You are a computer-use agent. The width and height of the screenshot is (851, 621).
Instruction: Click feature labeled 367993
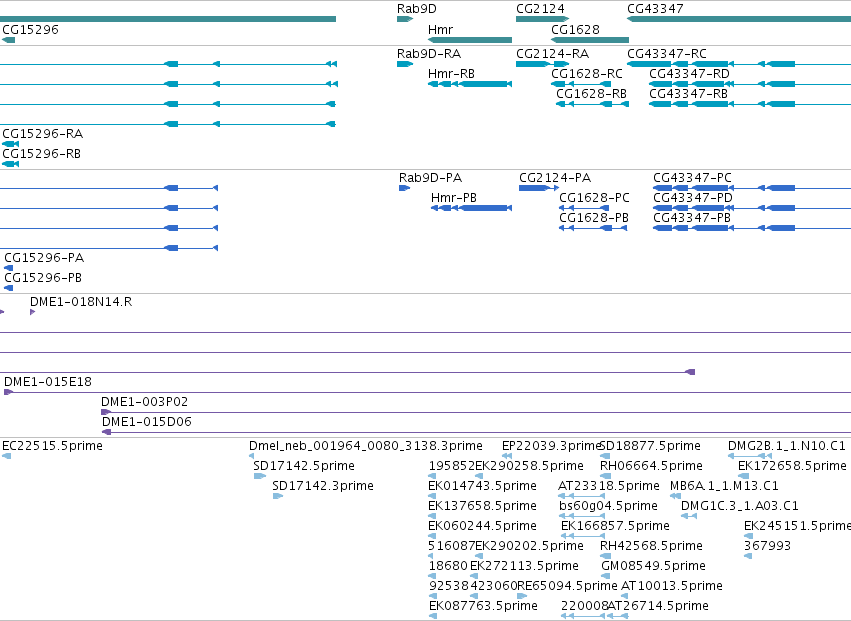click(x=767, y=547)
